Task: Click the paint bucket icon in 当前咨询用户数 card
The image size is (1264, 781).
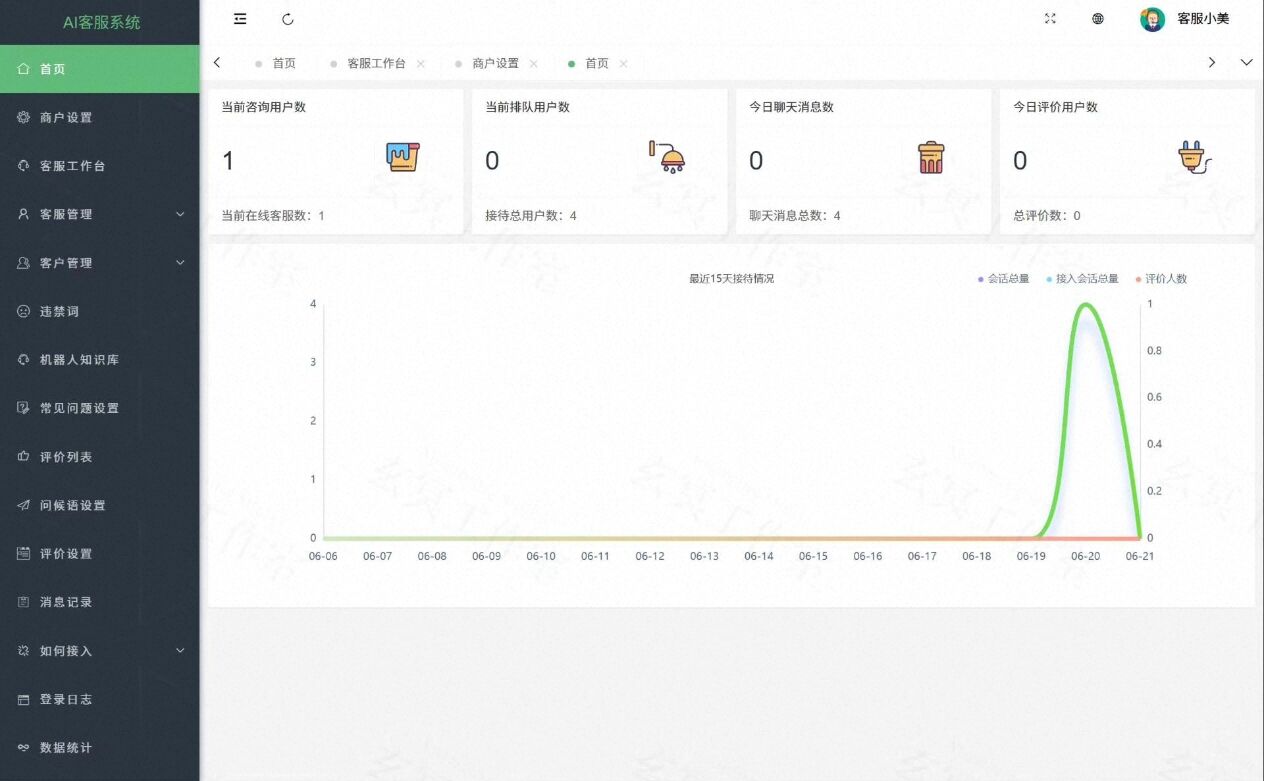Action: [403, 157]
